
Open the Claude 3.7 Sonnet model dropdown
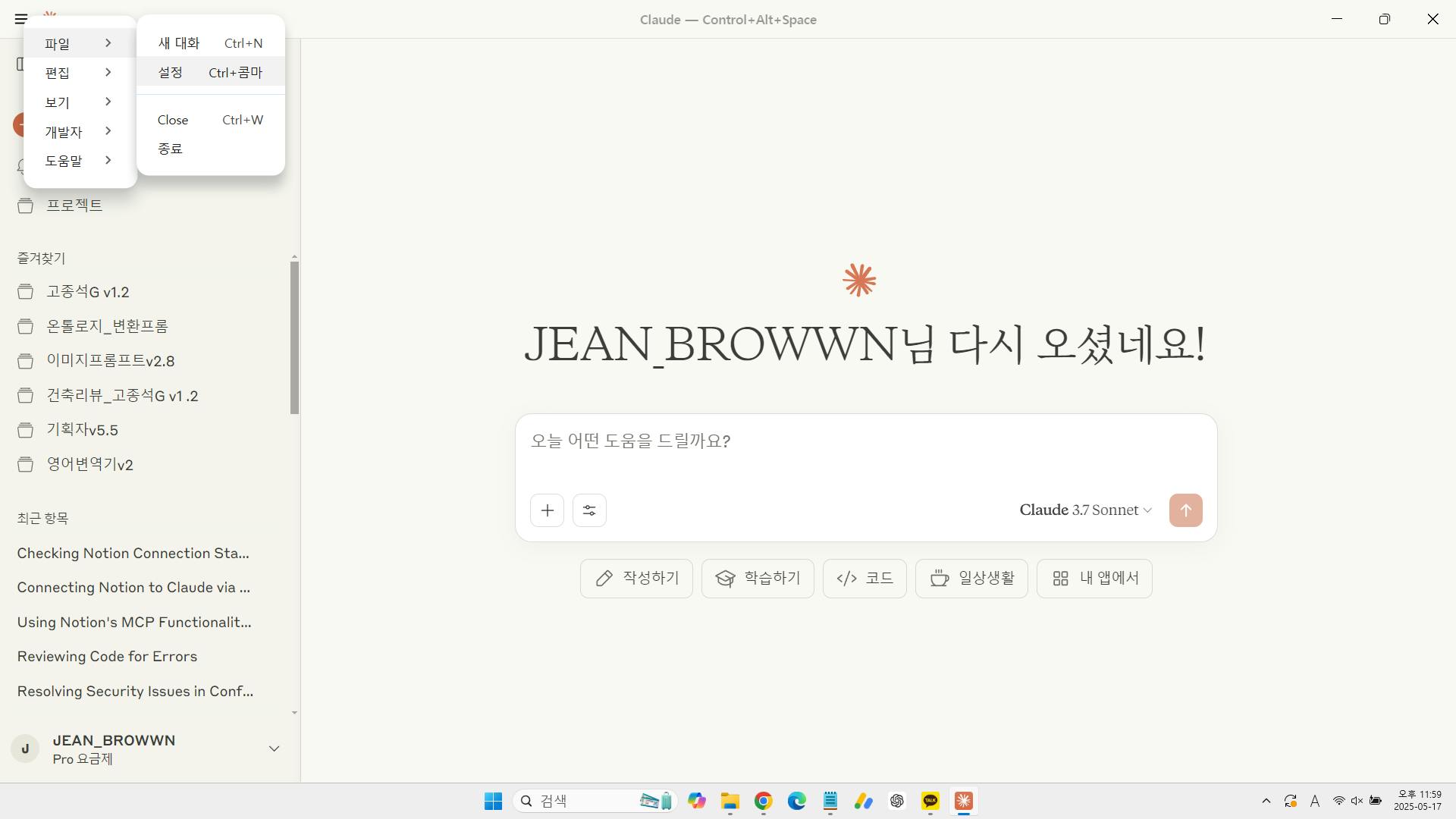(x=1085, y=510)
